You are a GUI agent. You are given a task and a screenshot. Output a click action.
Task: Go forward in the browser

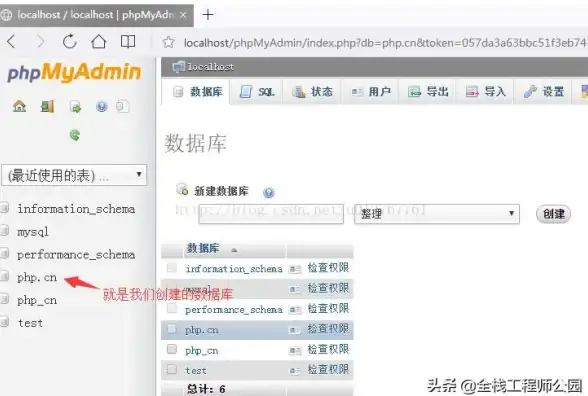click(x=40, y=42)
